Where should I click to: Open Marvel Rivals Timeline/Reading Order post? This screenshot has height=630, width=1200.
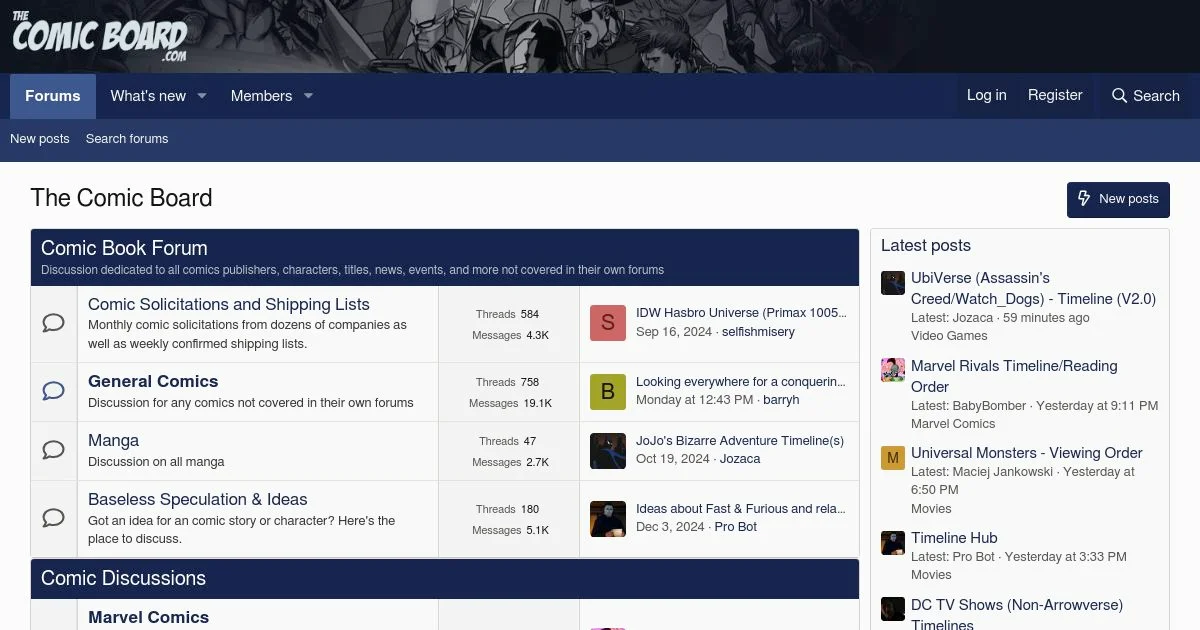coord(1014,376)
